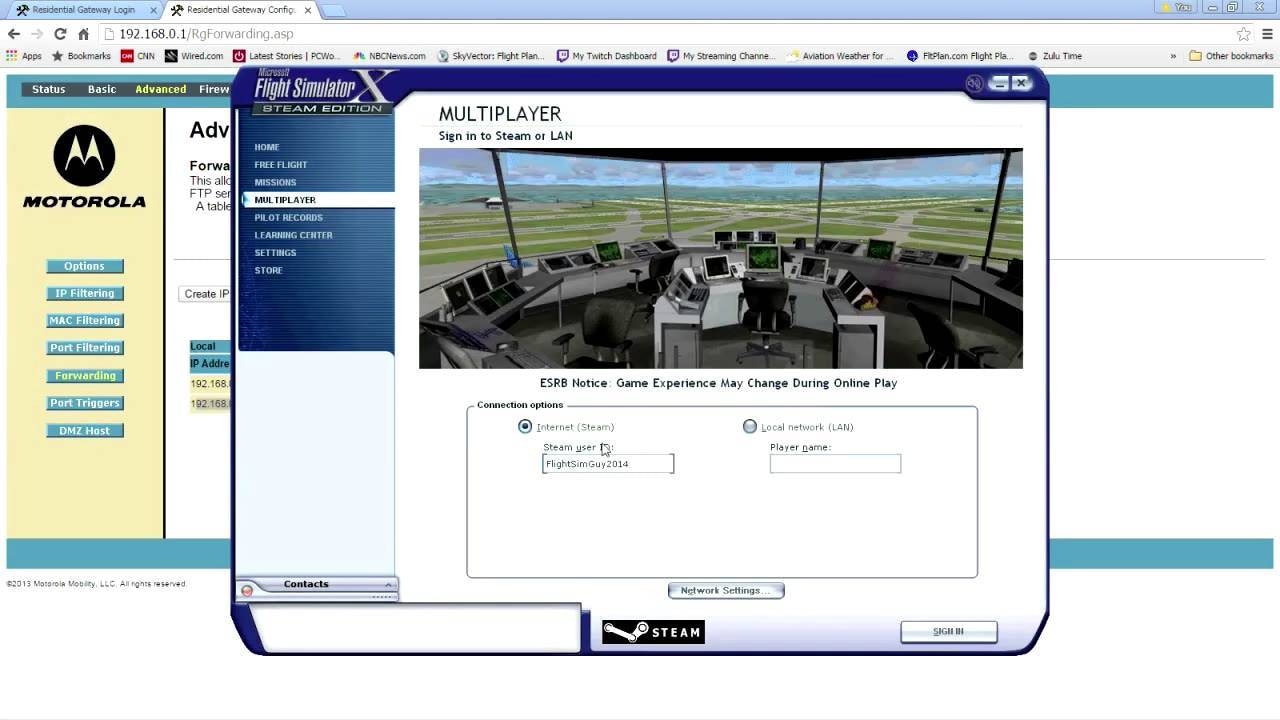Click the Steam logo in Flight Simulator
This screenshot has height=720, width=1280.
click(x=653, y=632)
